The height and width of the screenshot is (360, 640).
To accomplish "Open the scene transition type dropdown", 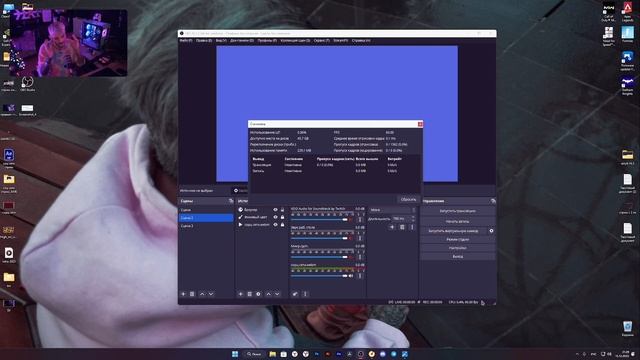I will [x=392, y=210].
